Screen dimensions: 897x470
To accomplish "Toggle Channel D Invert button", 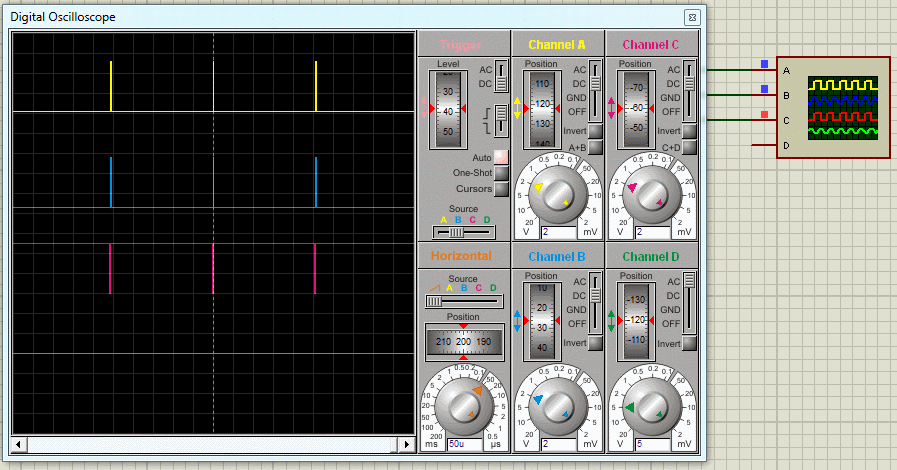I will pos(689,343).
